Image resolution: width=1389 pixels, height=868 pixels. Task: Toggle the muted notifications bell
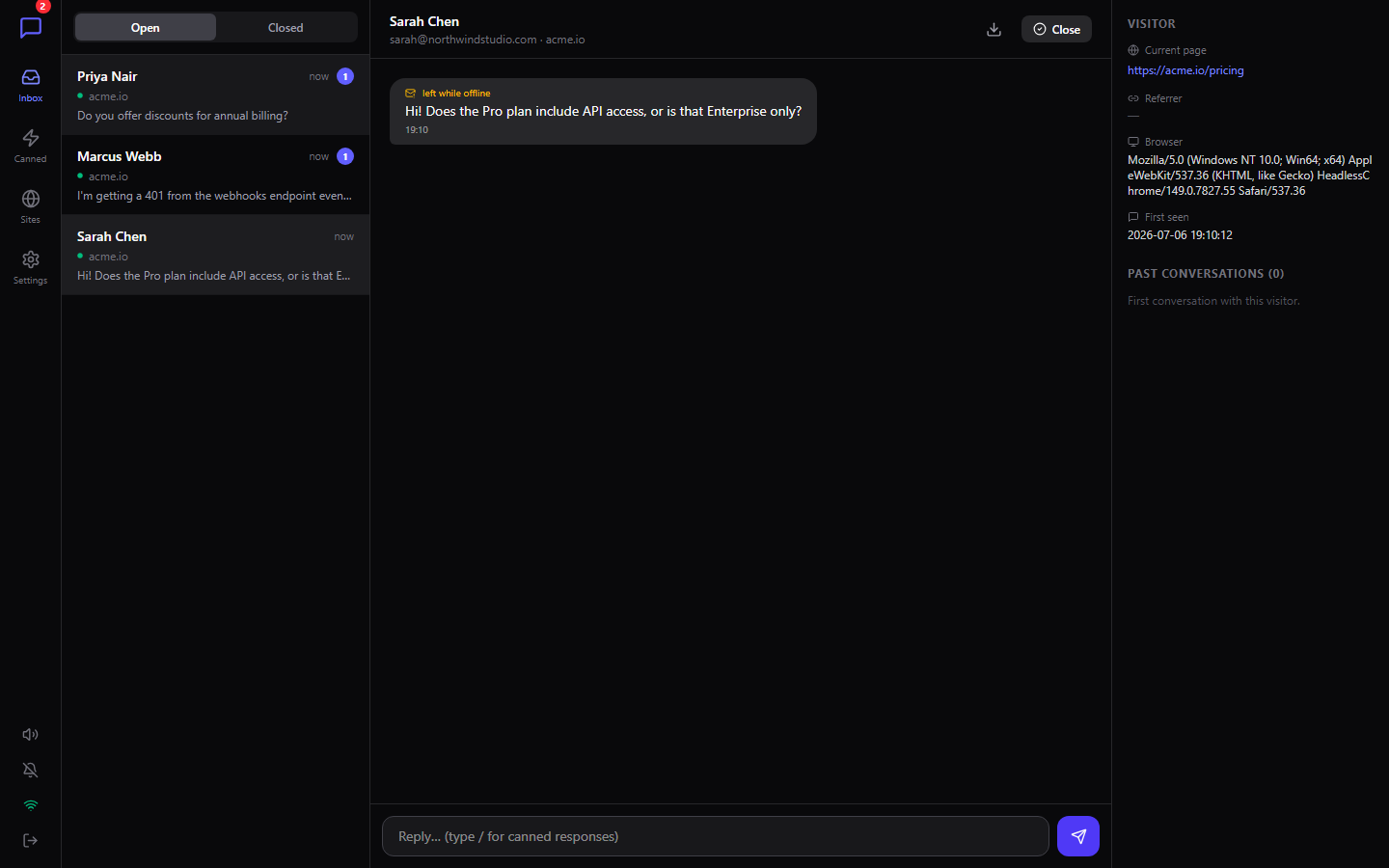click(x=31, y=770)
